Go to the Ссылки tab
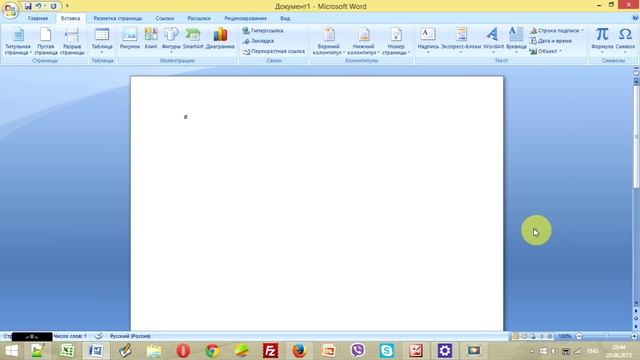Image resolution: width=640 pixels, height=360 pixels. tap(164, 18)
